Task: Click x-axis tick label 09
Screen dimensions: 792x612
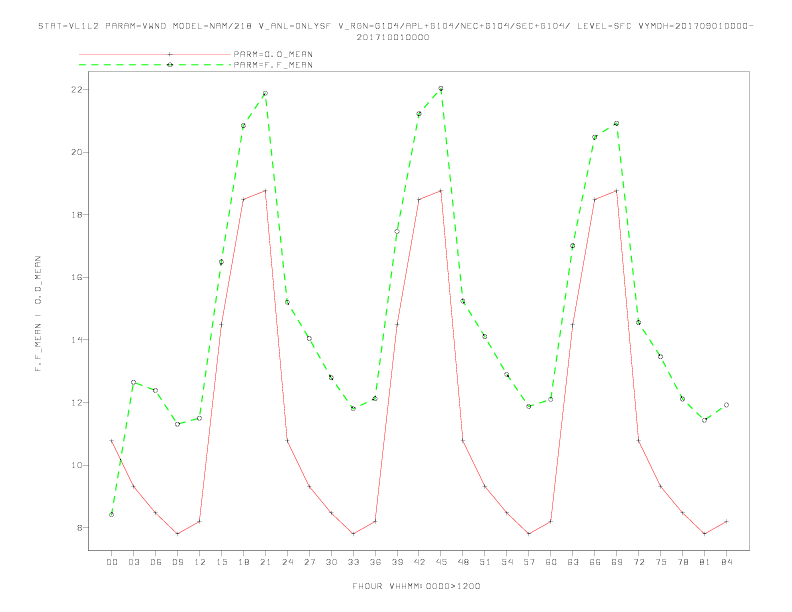Action: click(177, 562)
